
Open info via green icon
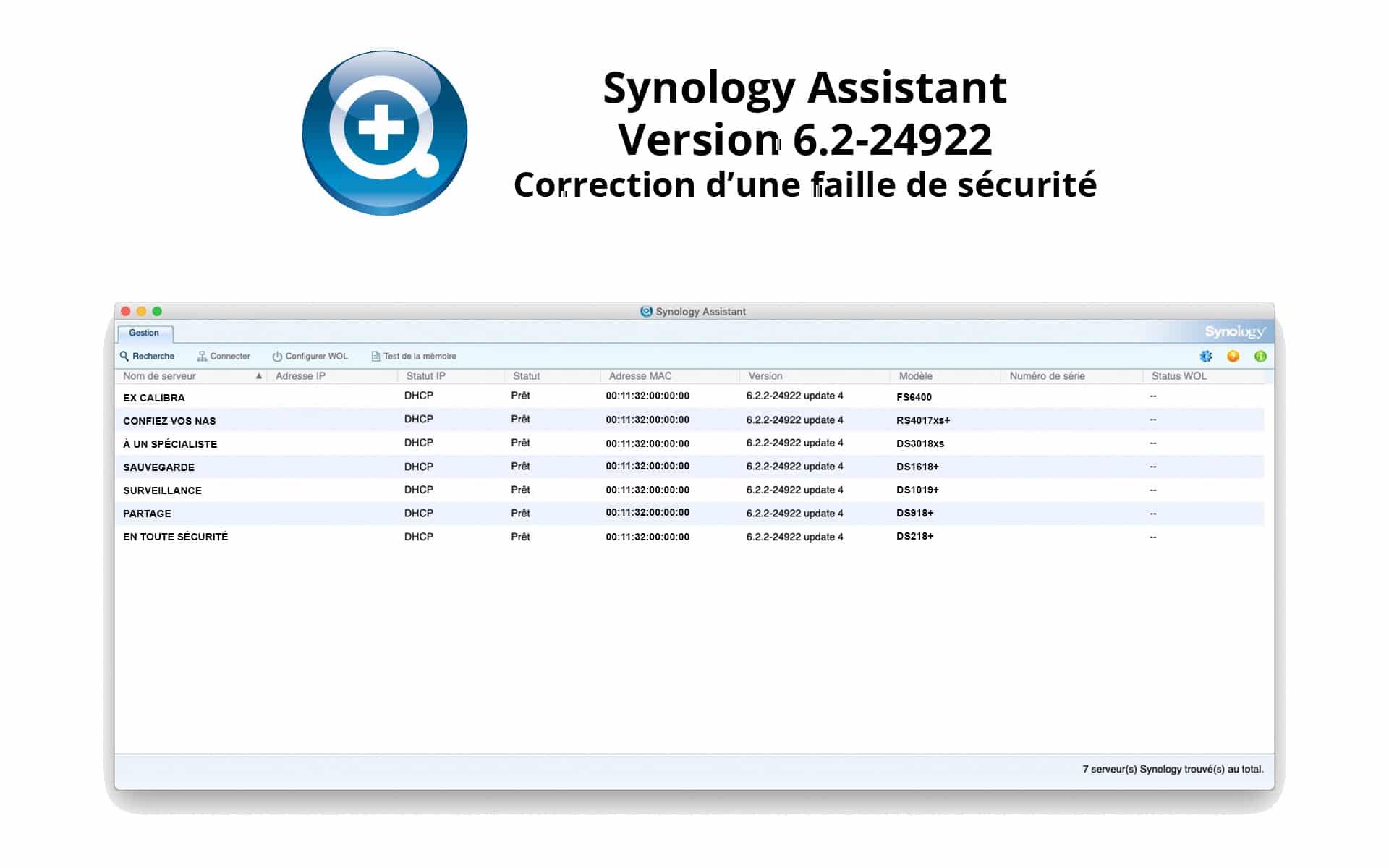[1260, 356]
